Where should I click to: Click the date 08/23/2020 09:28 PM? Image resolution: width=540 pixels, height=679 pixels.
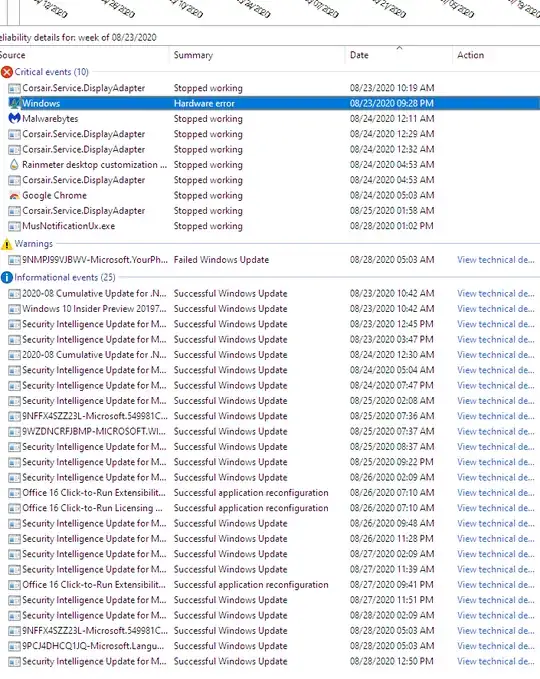(x=391, y=103)
